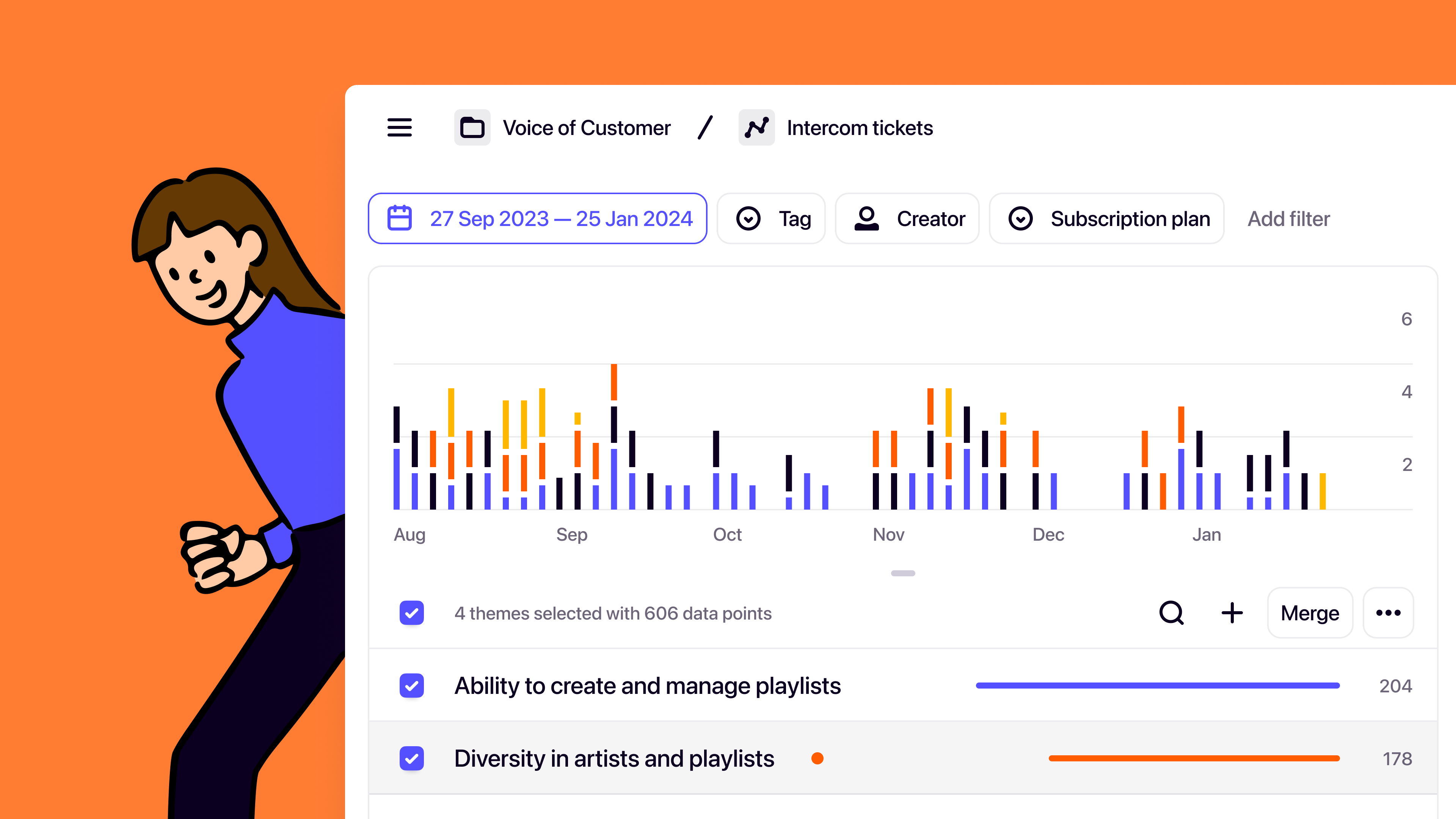This screenshot has height=819, width=1456.
Task: Uncheck Diversity in artists and playlists
Action: 411,758
